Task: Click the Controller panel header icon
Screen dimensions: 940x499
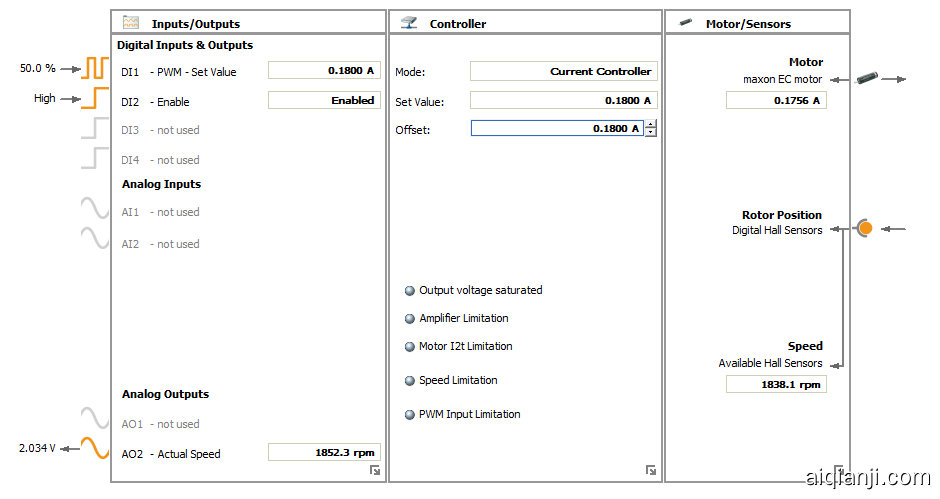Action: click(408, 22)
